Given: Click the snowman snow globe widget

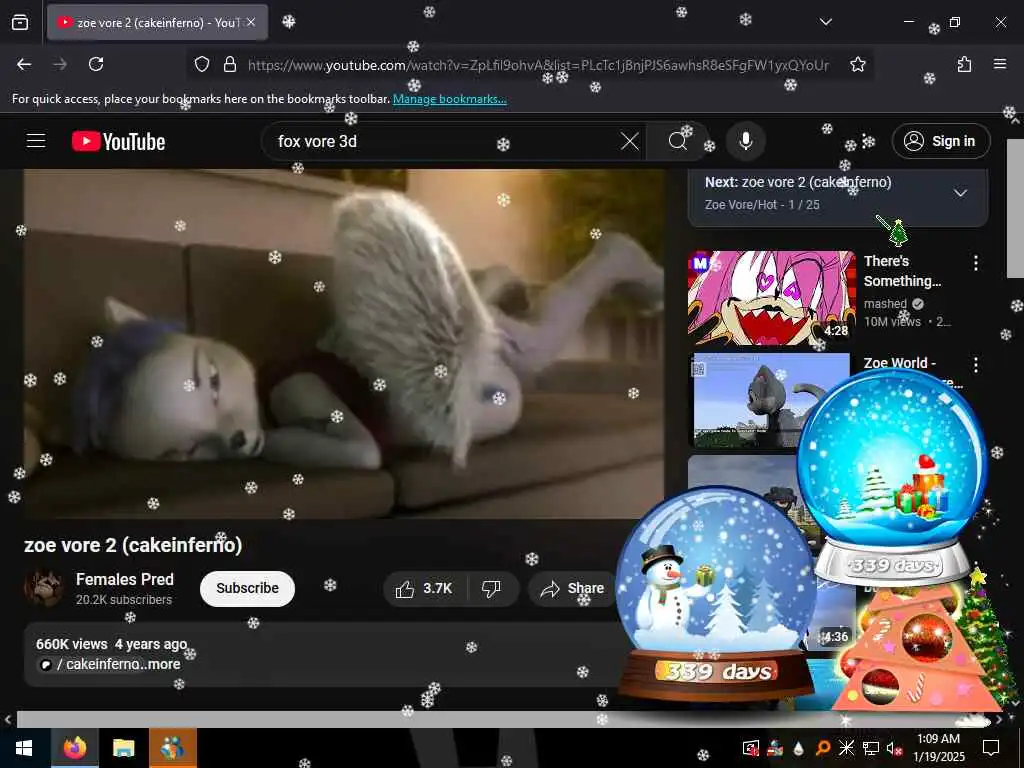Looking at the screenshot, I should pyautogui.click(x=716, y=594).
